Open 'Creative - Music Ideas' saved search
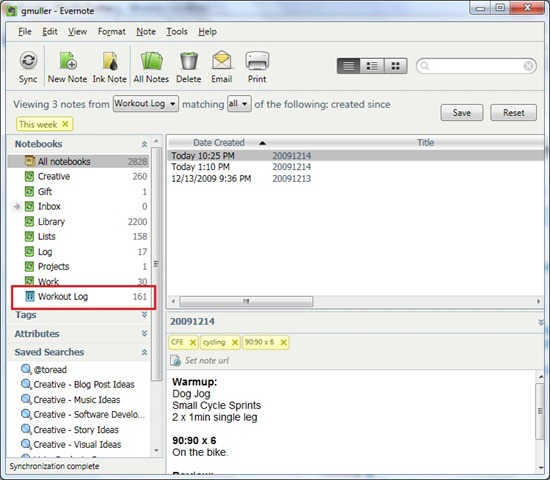Viewport: 550px width, 480px height. tap(70, 400)
